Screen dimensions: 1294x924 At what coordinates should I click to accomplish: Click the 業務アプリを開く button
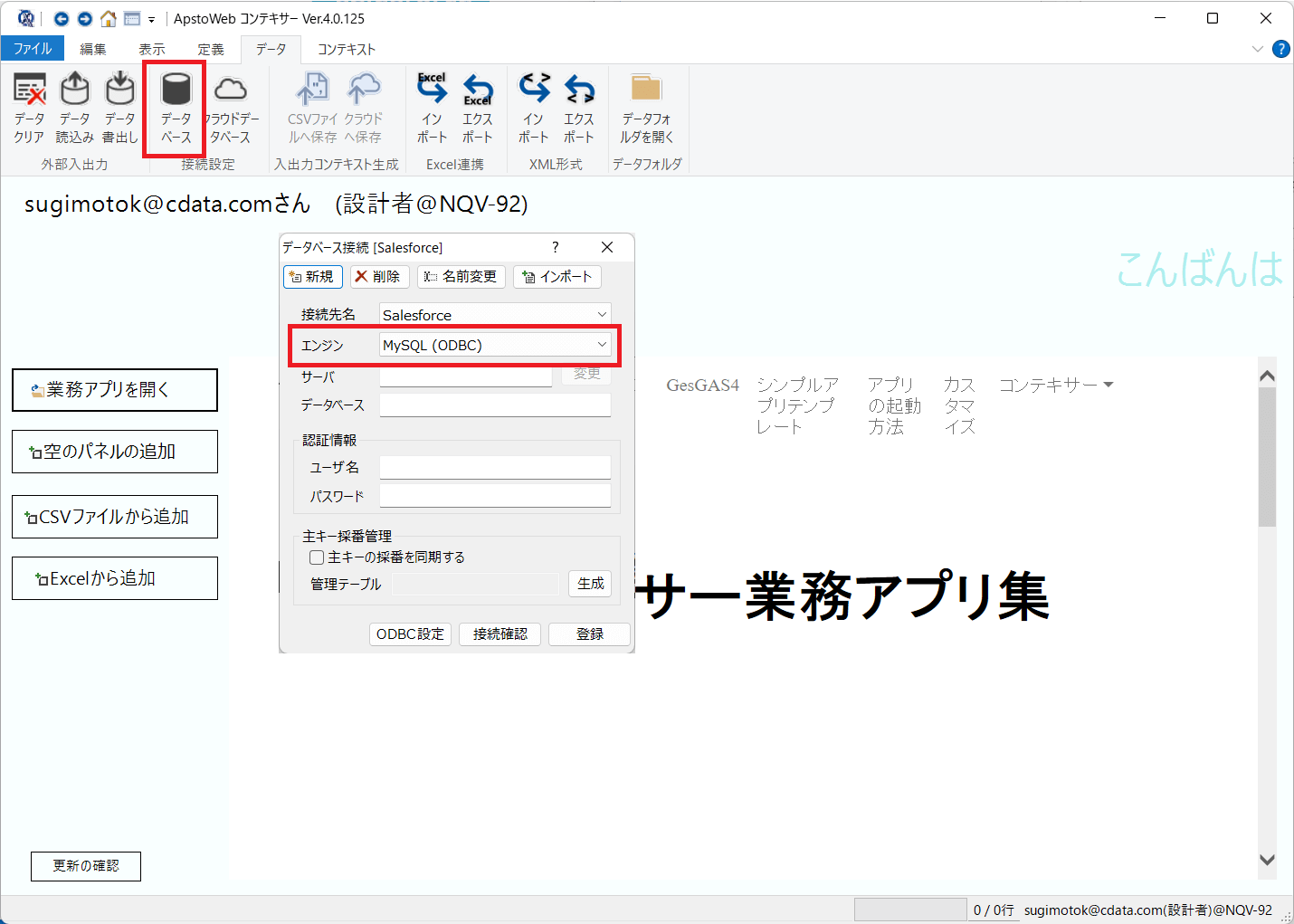pos(115,390)
